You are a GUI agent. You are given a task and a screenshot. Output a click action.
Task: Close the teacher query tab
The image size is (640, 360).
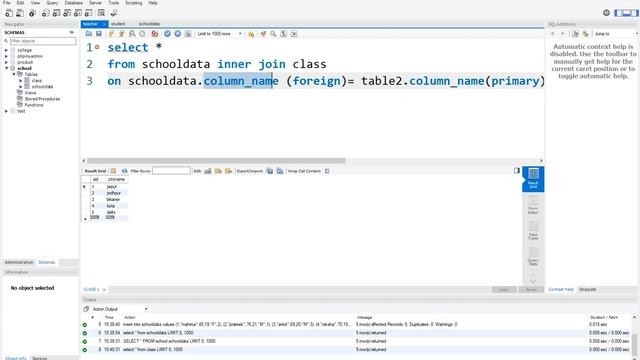click(104, 24)
